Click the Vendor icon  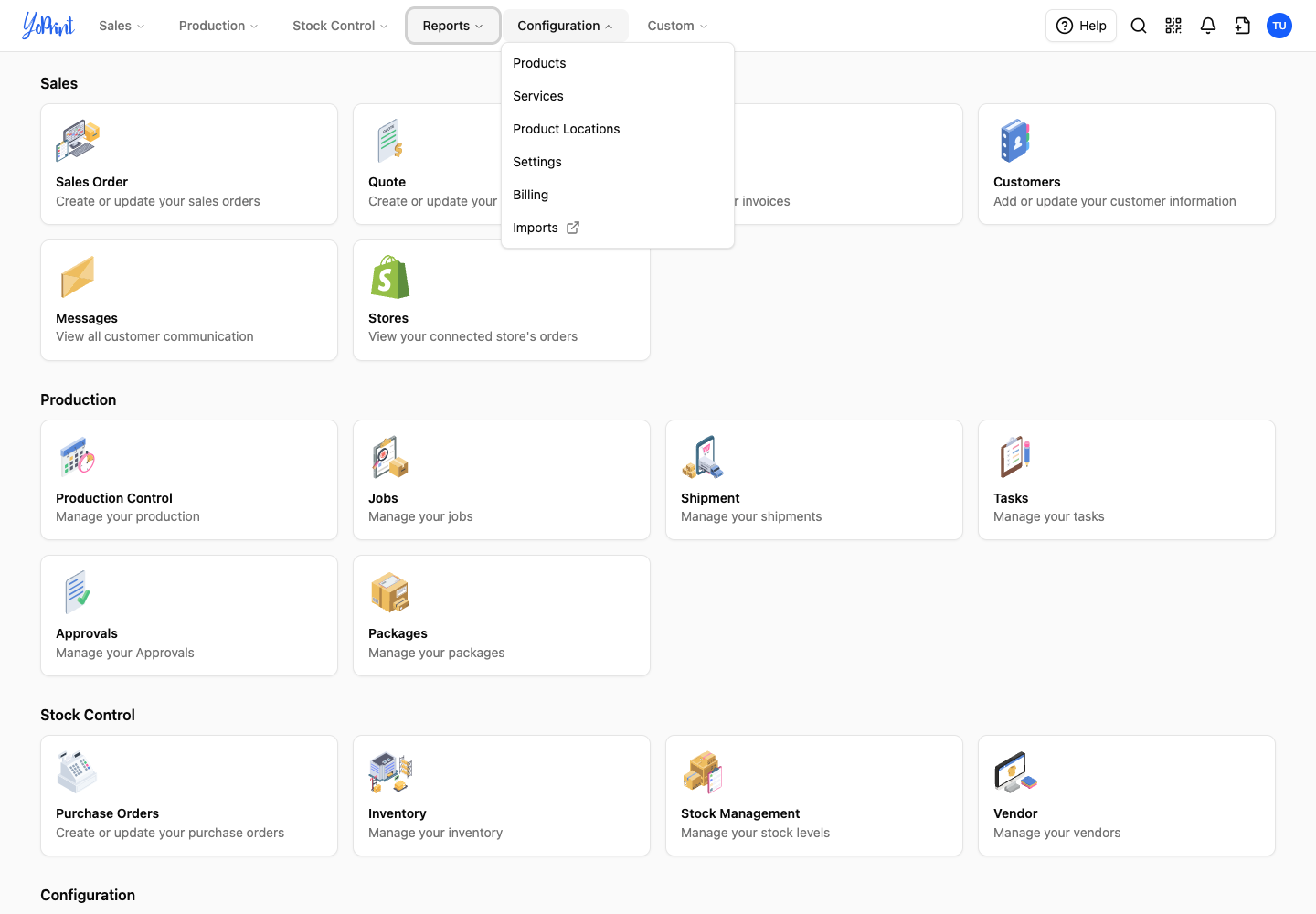coord(1015,772)
